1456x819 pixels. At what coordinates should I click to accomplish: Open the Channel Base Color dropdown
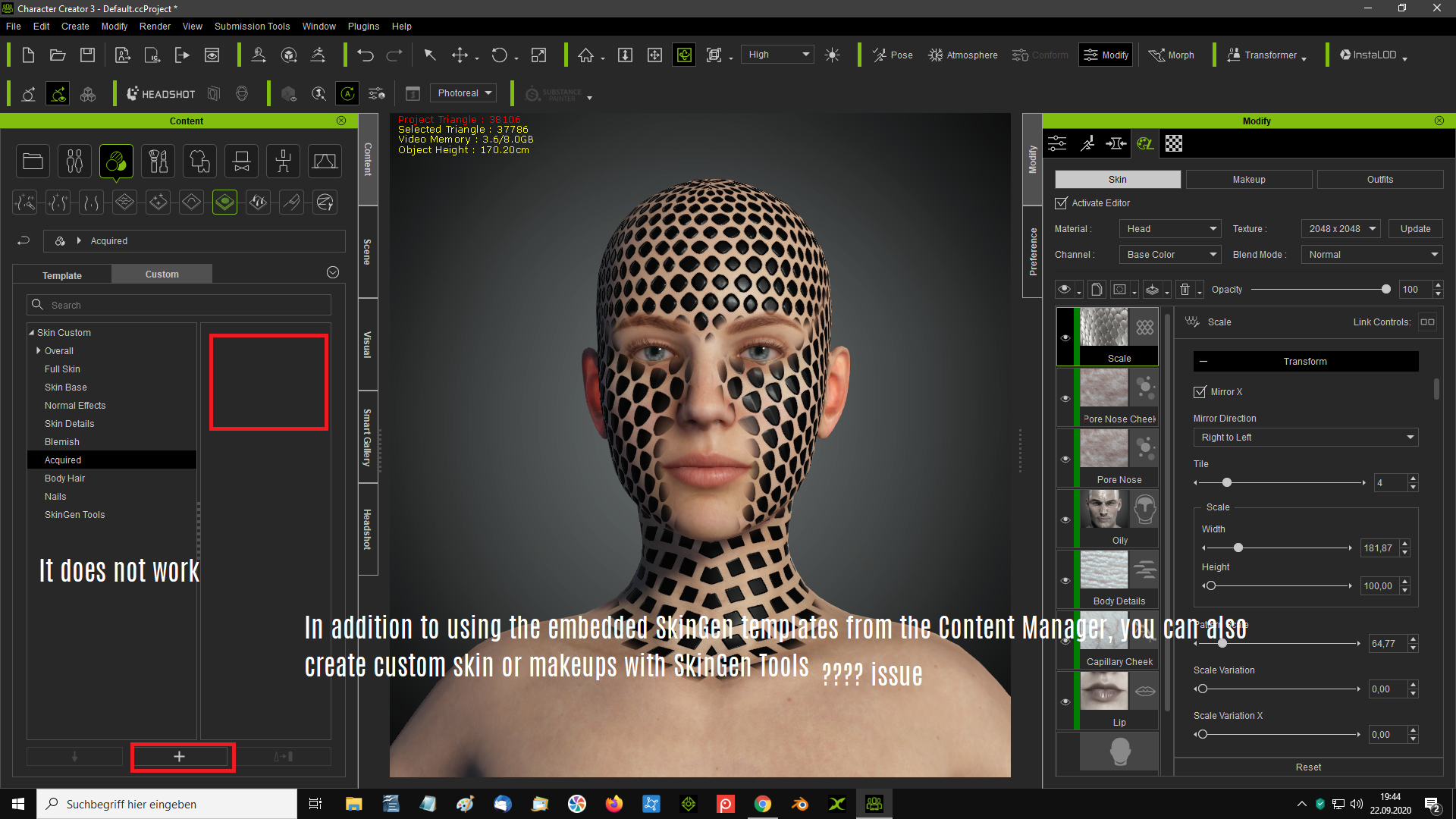pos(1170,255)
